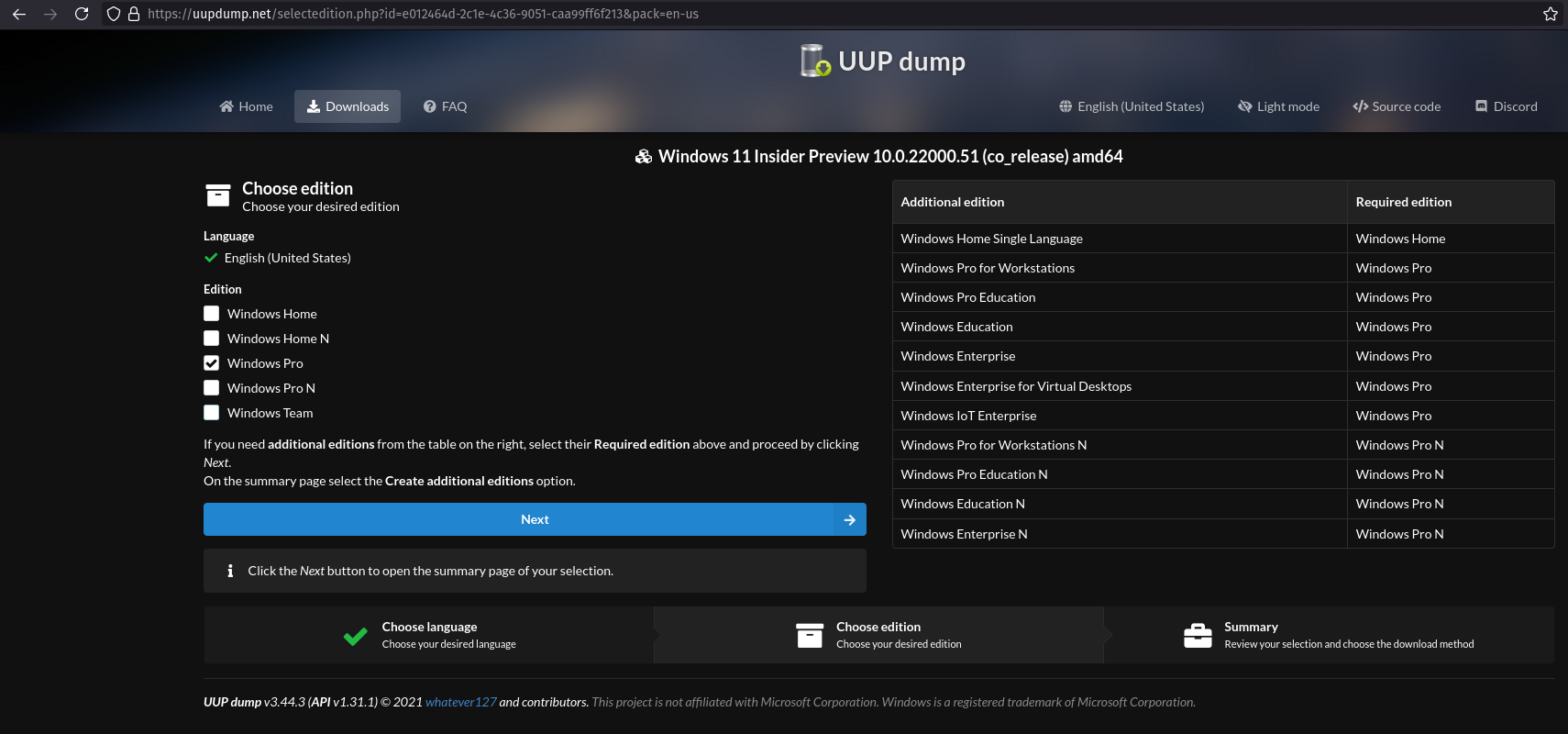Bookmark this page with star icon
This screenshot has width=1568, height=734.
coord(1550,14)
